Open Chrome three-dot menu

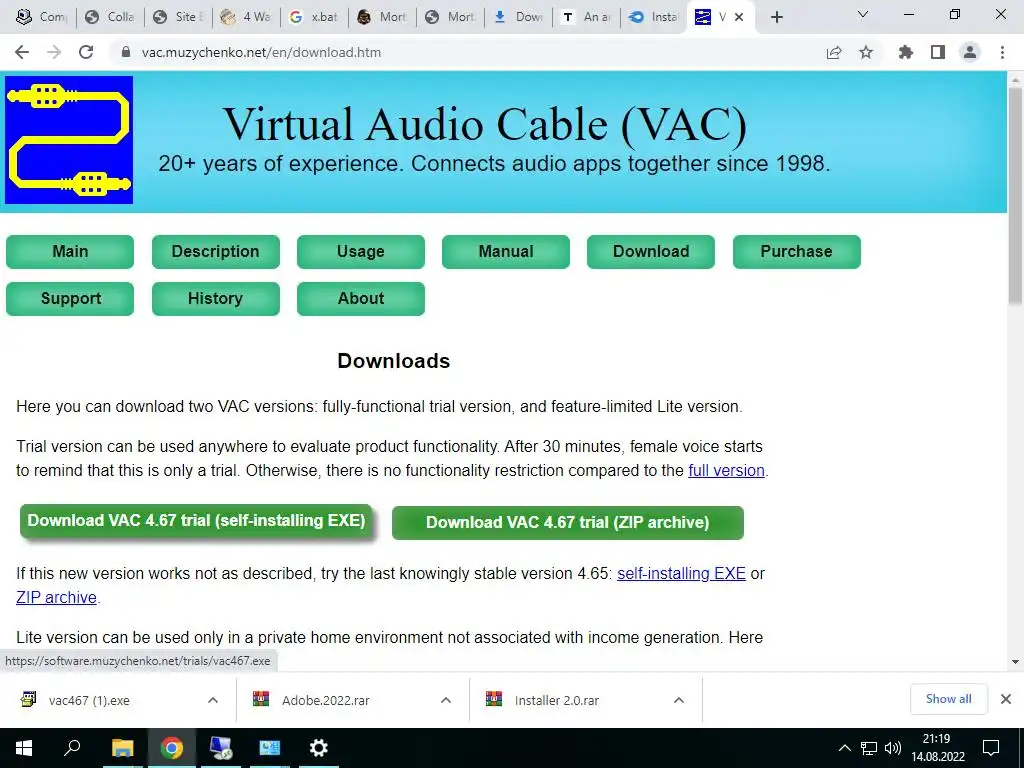1002,52
